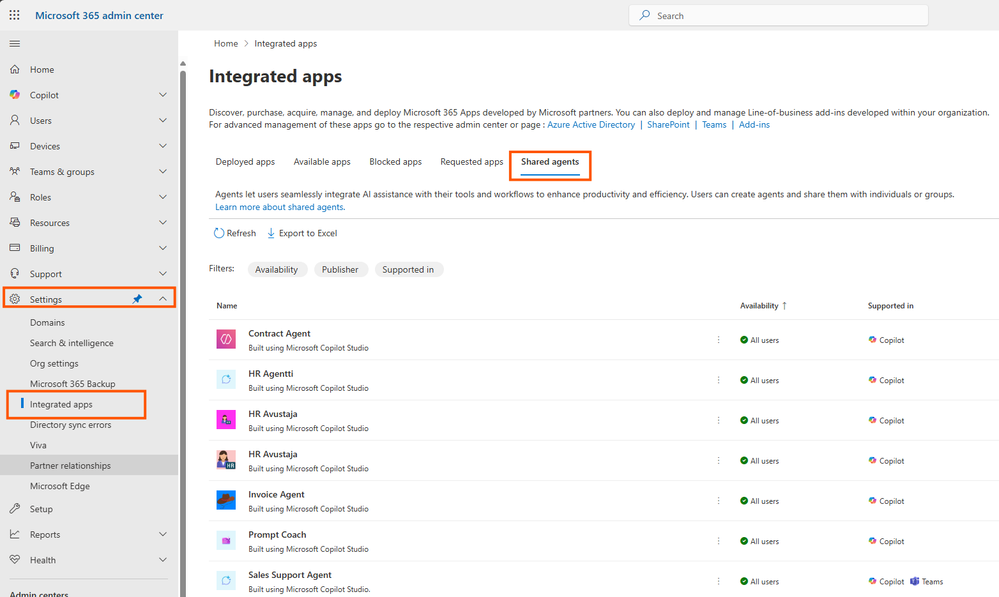Switch to the Blocked apps tab
Viewport: 999px width, 597px height.
tap(395, 162)
